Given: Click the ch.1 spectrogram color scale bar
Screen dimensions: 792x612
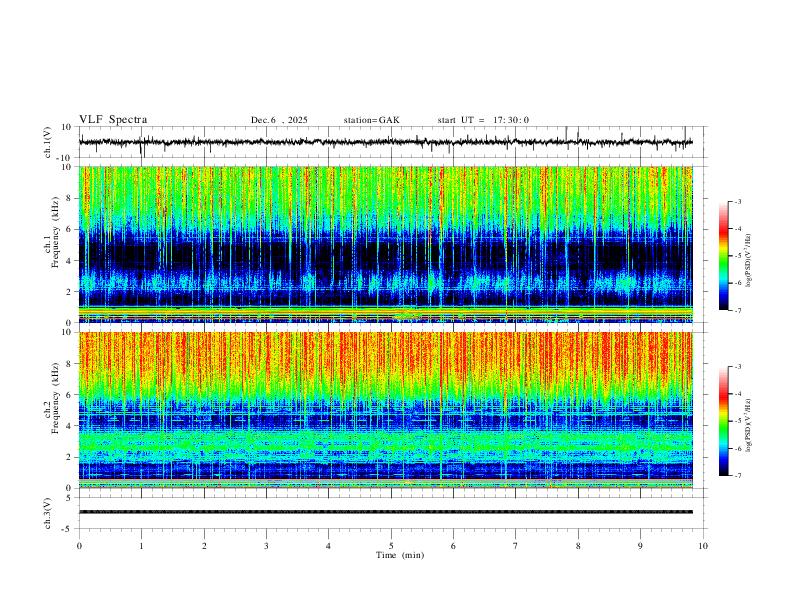Looking at the screenshot, I should [x=723, y=256].
